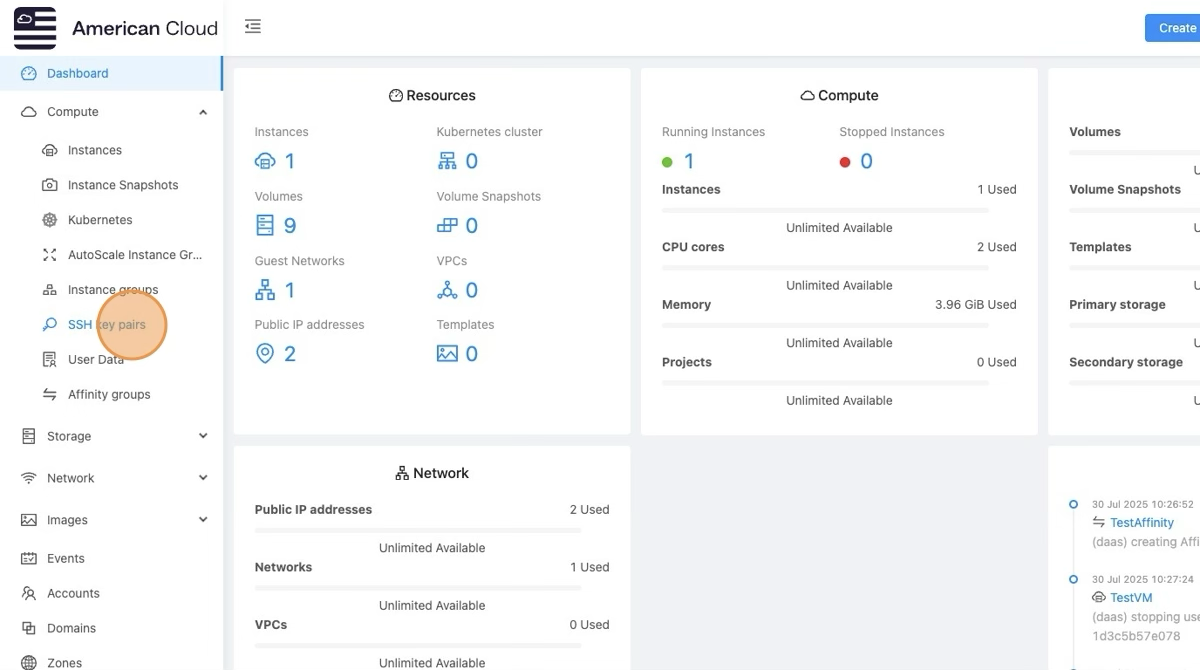
Task: Expand the Network menu section
Action: click(203, 478)
